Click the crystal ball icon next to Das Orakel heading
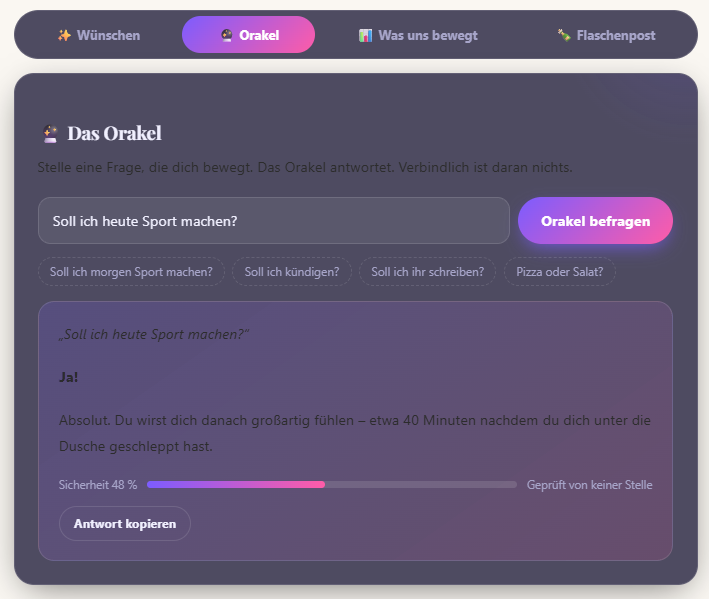This screenshot has width=709, height=599. coord(50,134)
